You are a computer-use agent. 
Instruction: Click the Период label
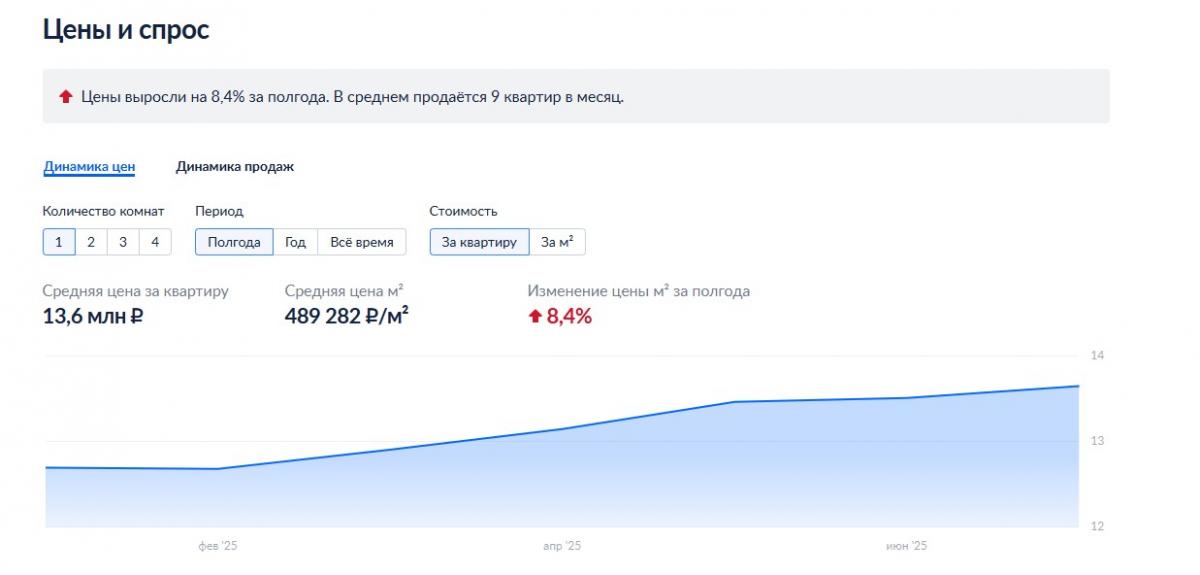pyautogui.click(x=219, y=211)
